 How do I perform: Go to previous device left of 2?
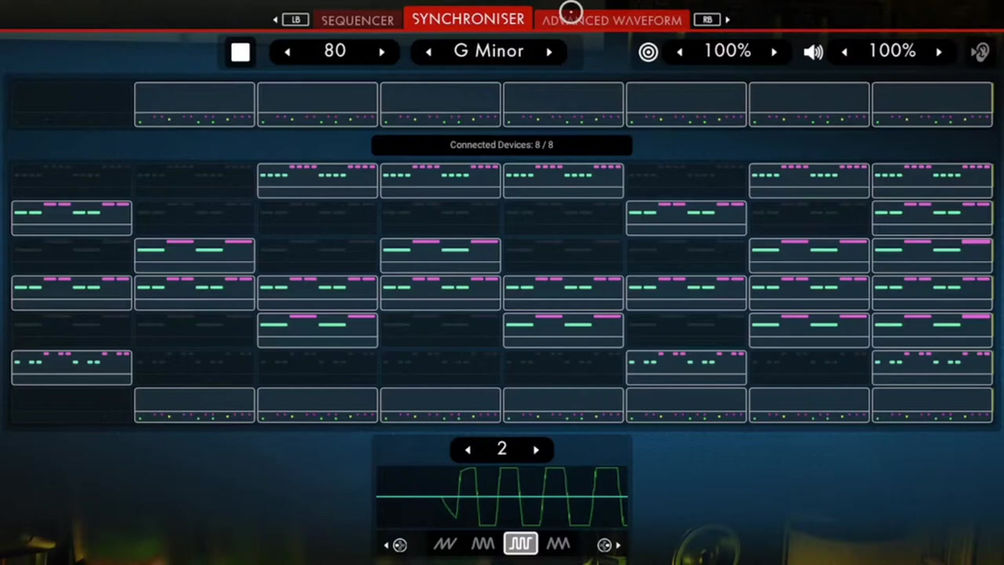(468, 450)
